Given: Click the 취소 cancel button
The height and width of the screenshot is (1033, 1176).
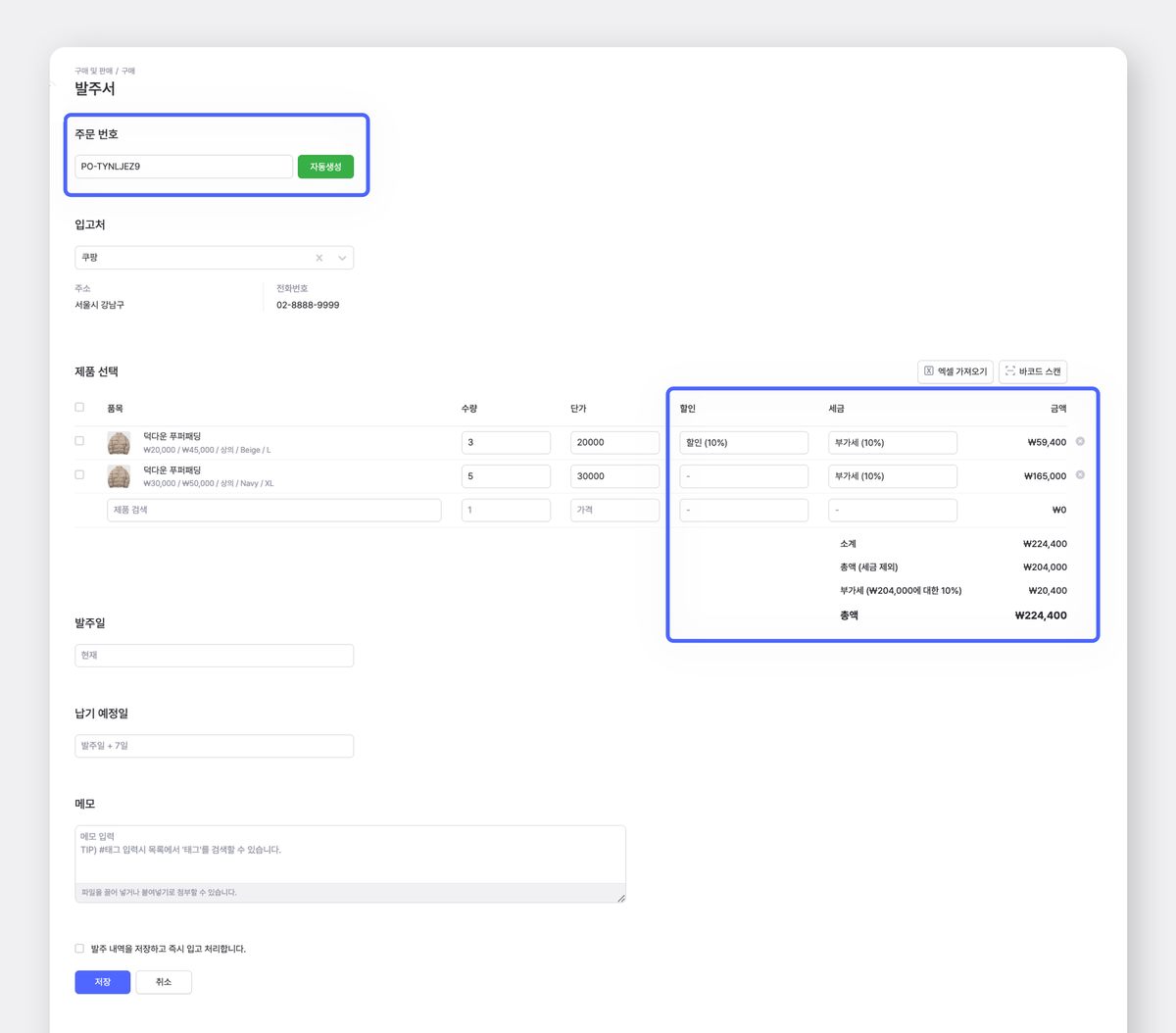Looking at the screenshot, I should [x=164, y=982].
